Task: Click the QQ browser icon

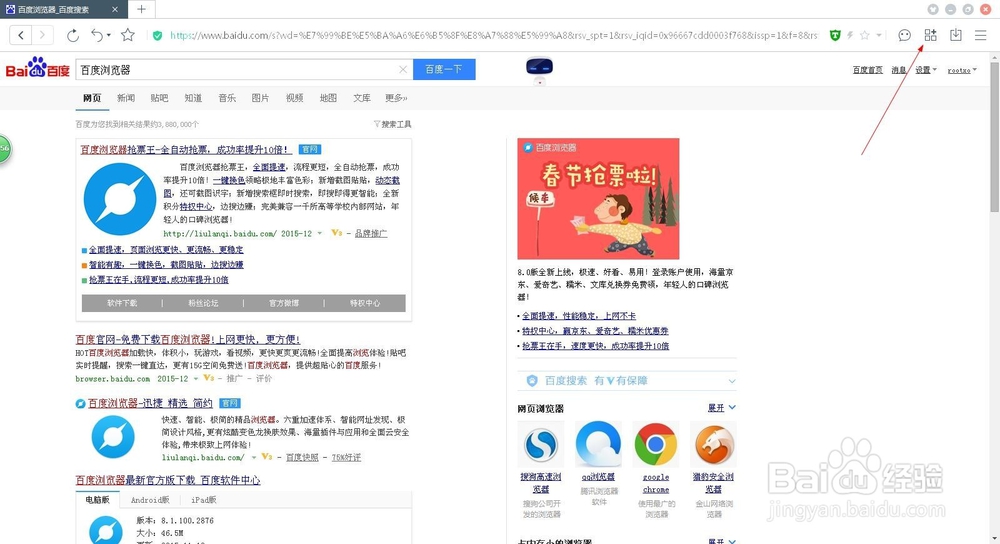Action: pyautogui.click(x=598, y=443)
